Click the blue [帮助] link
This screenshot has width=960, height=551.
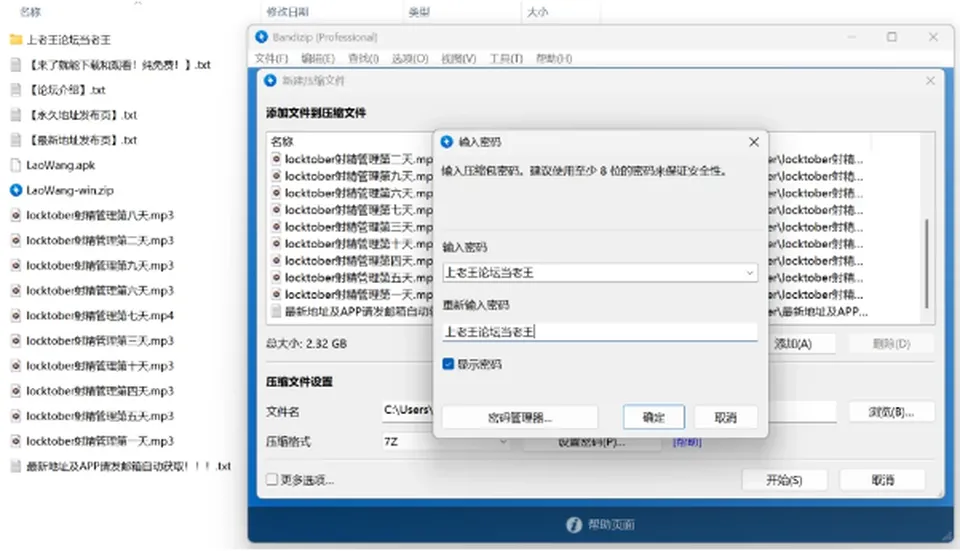pyautogui.click(x=687, y=442)
